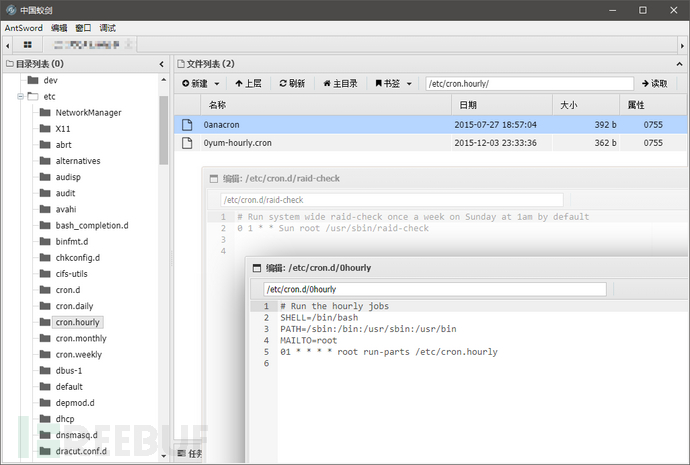
Task: Go up one level with 上层
Action: point(249,83)
